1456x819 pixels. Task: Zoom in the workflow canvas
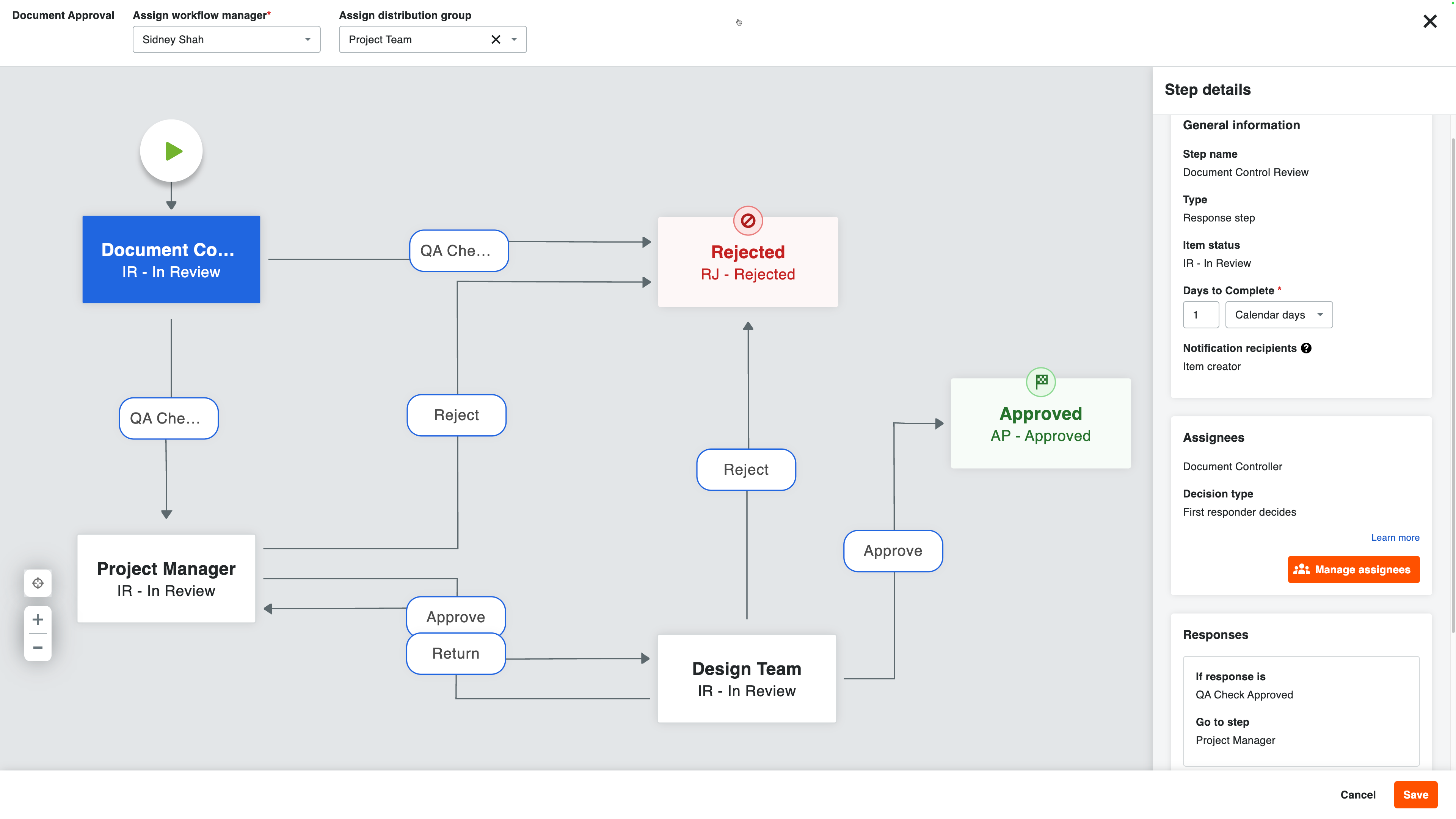coord(38,620)
